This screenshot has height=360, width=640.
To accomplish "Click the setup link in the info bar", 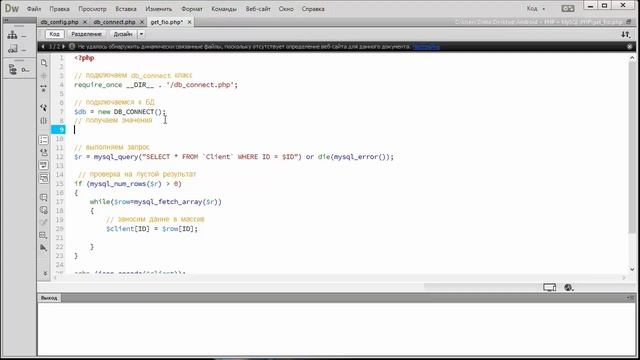I will (426, 47).
